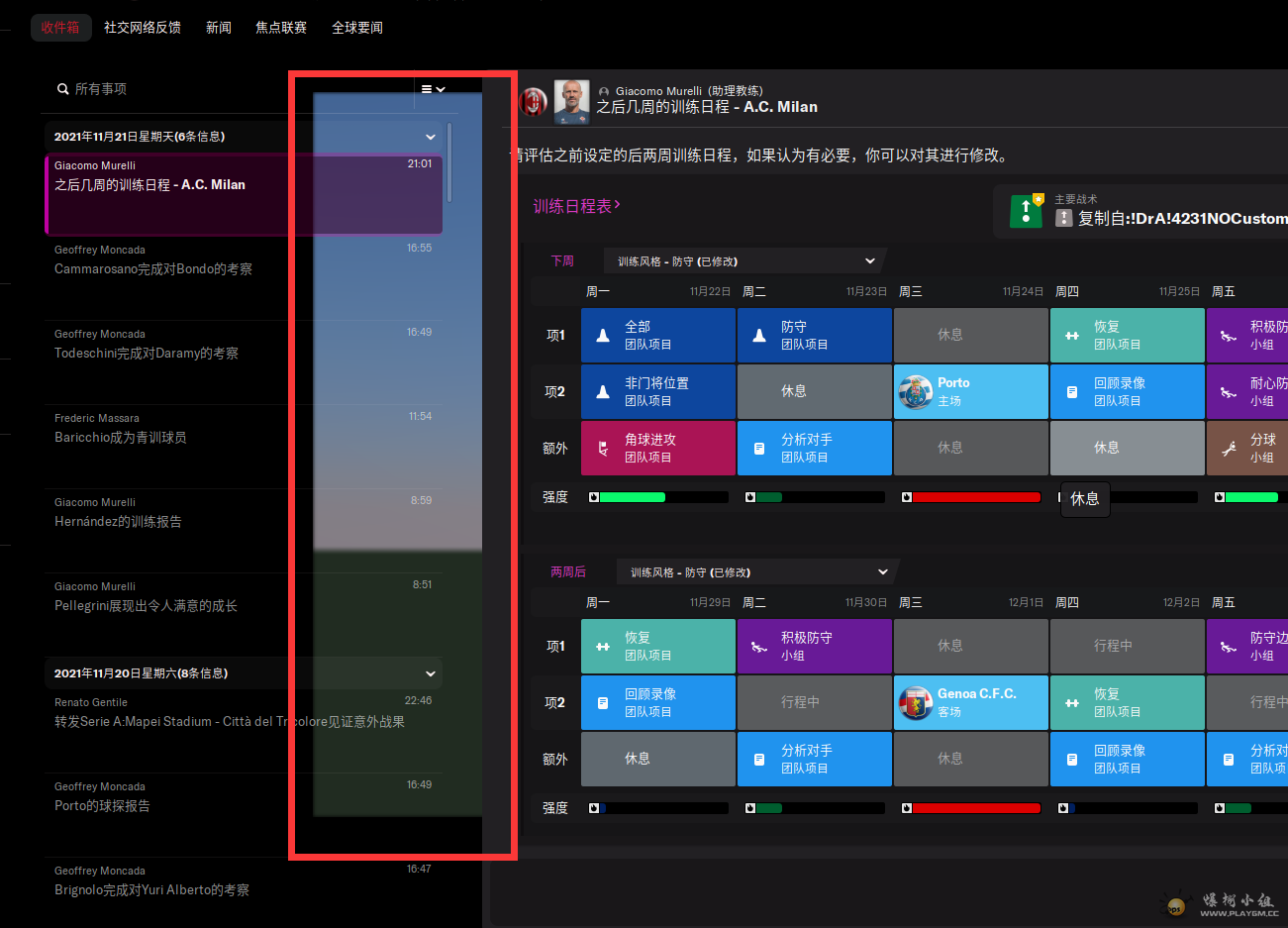Open message Brignolo完成对Yuri Alberto的考察
The height and width of the screenshot is (928, 1288).
pyautogui.click(x=244, y=891)
